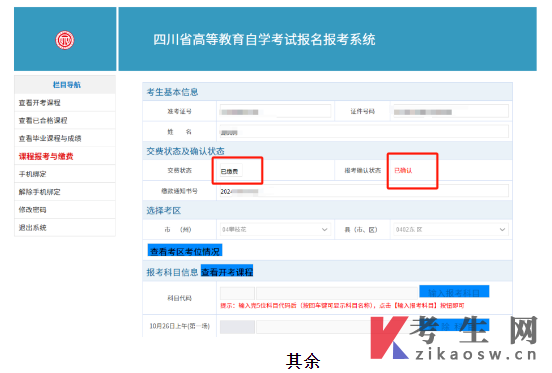Open the 市(州) dropdown
Image resolution: width=552 pixels, height=373 pixels.
tap(275, 229)
